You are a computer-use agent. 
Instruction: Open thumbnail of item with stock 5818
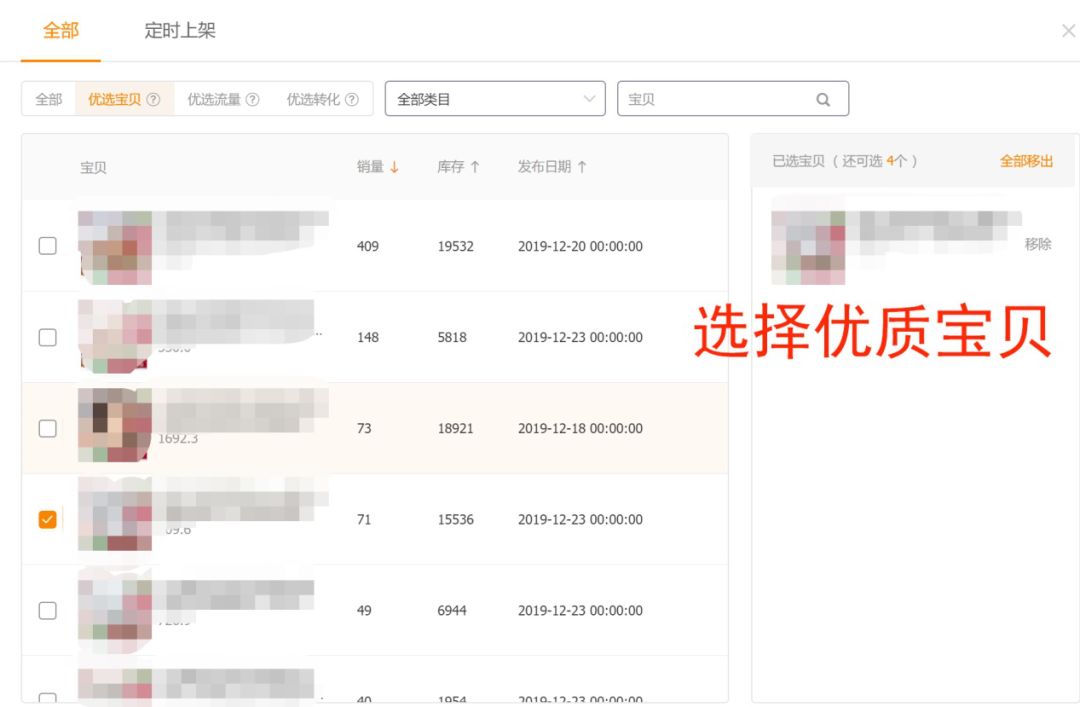pos(115,337)
